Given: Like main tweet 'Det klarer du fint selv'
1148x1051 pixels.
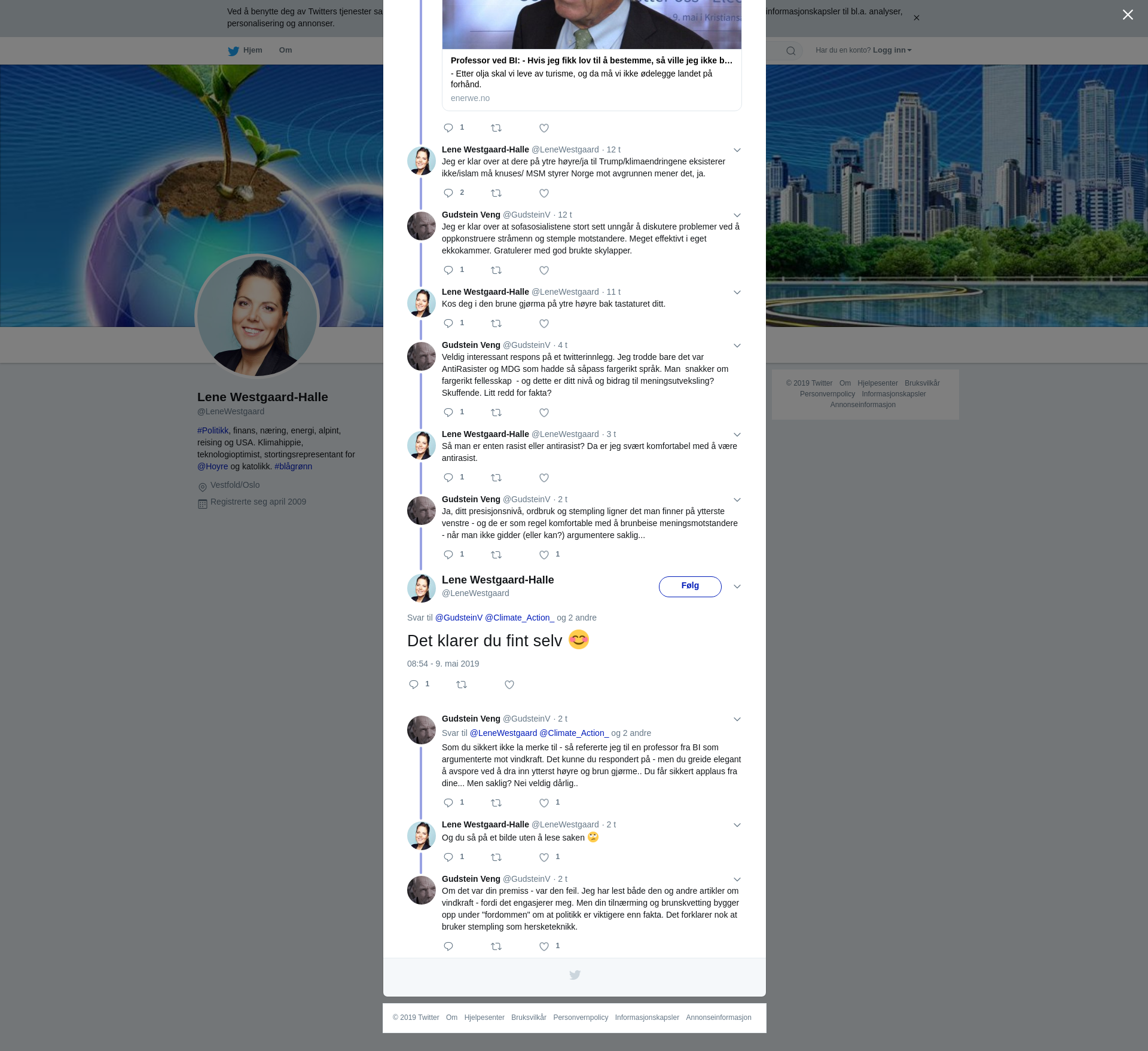Looking at the screenshot, I should coord(509,685).
